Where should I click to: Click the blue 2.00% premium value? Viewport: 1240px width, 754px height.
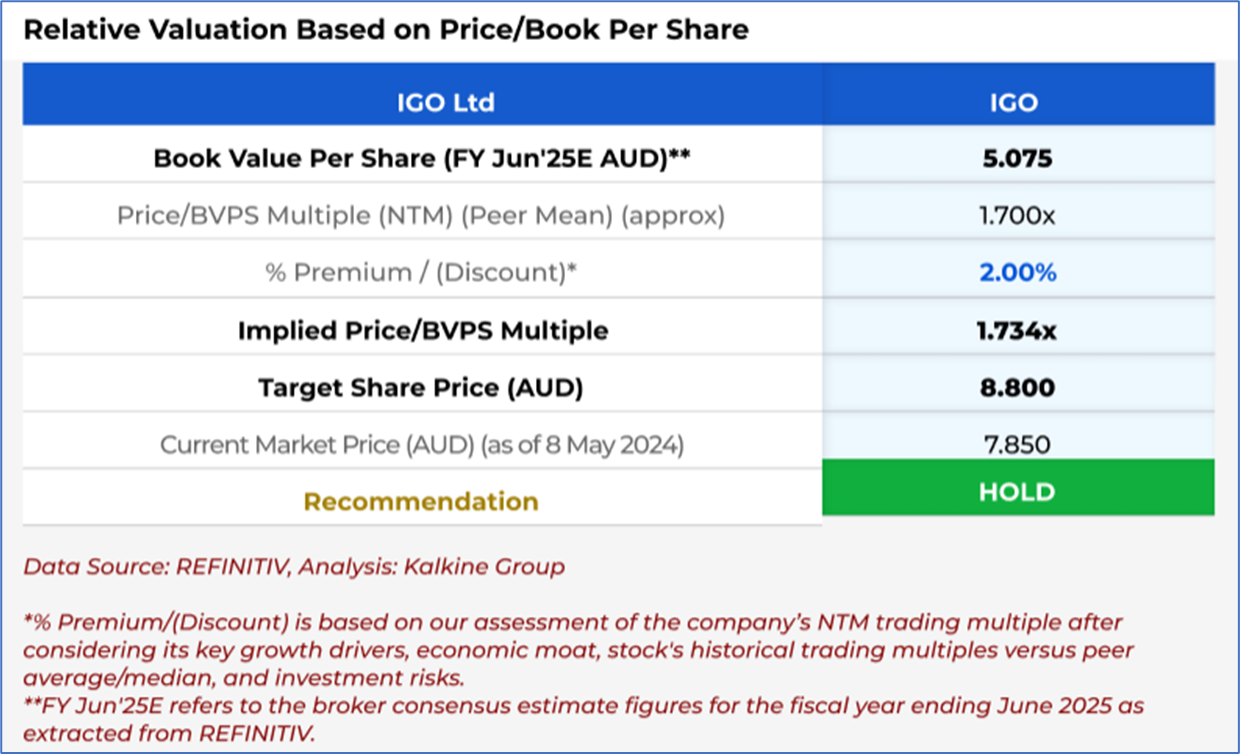pos(1016,272)
